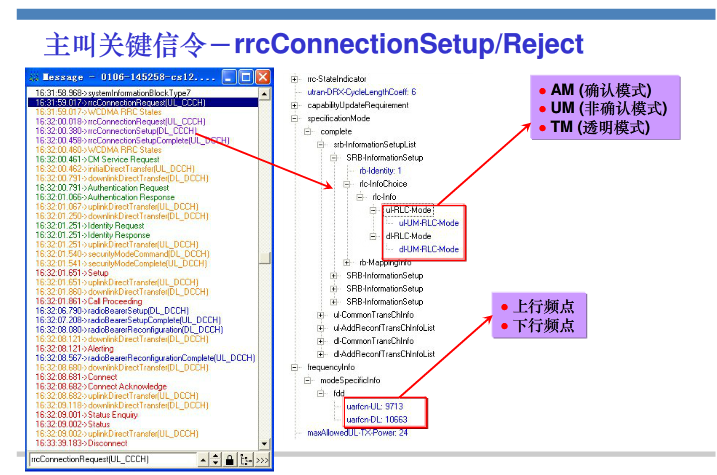Viewport: 717px width, 475px height.
Task: Click the tree-structure icon in Message toolbar
Action: (246, 459)
